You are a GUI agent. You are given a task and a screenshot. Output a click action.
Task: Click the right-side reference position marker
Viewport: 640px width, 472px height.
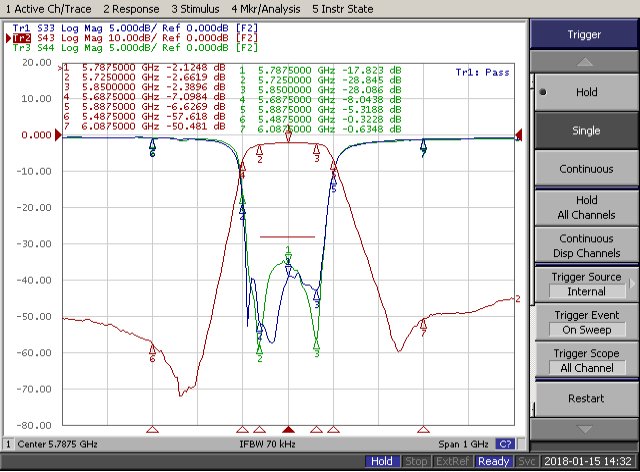tap(519, 135)
